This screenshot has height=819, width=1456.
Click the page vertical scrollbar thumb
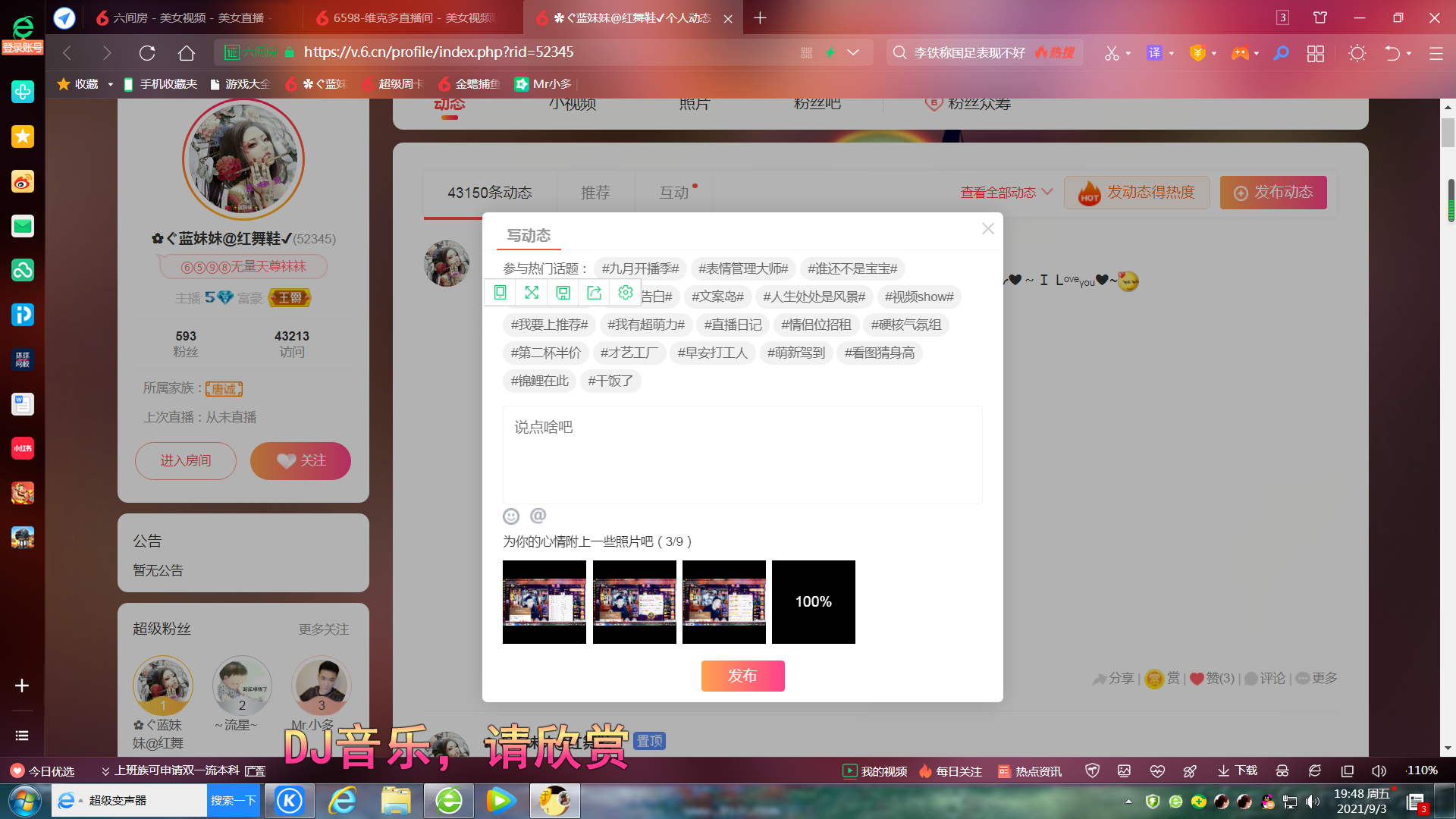(1448, 133)
